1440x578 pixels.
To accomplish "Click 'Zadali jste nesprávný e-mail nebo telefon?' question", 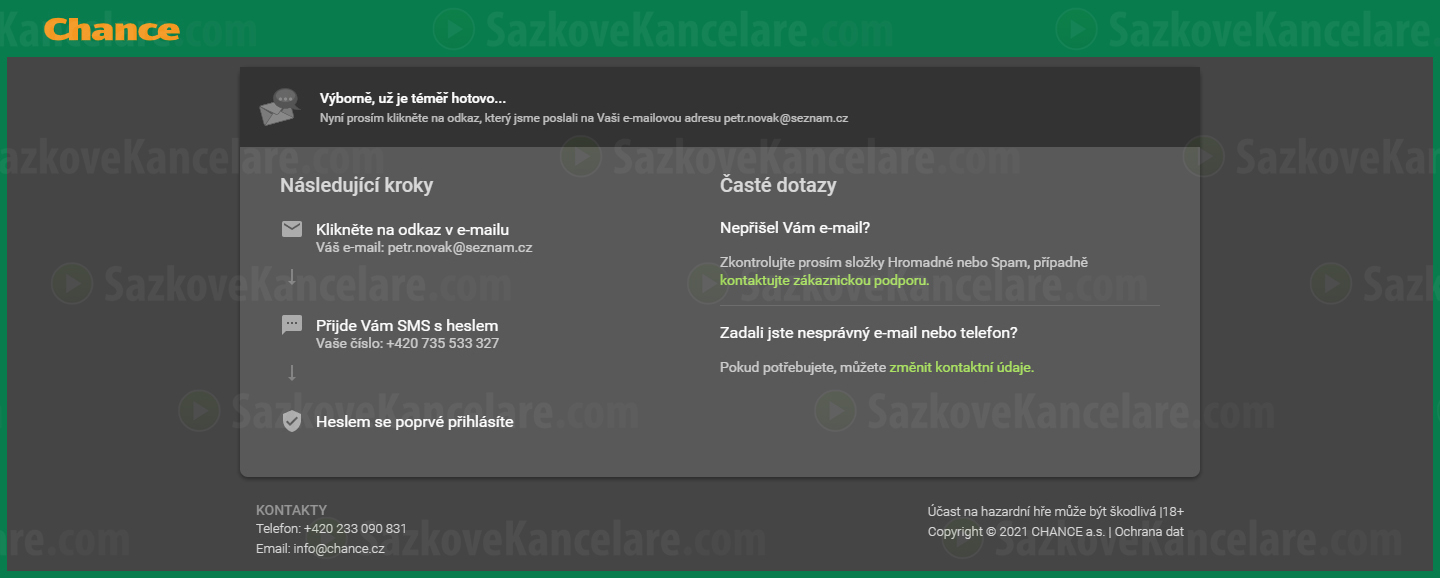I will (868, 332).
